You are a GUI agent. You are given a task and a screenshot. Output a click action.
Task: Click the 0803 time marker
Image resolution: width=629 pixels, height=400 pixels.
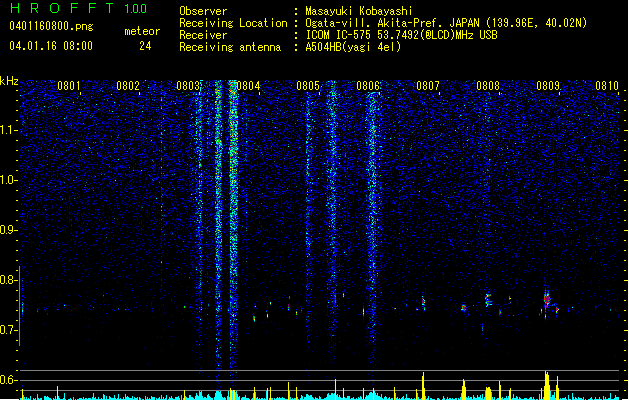188,86
